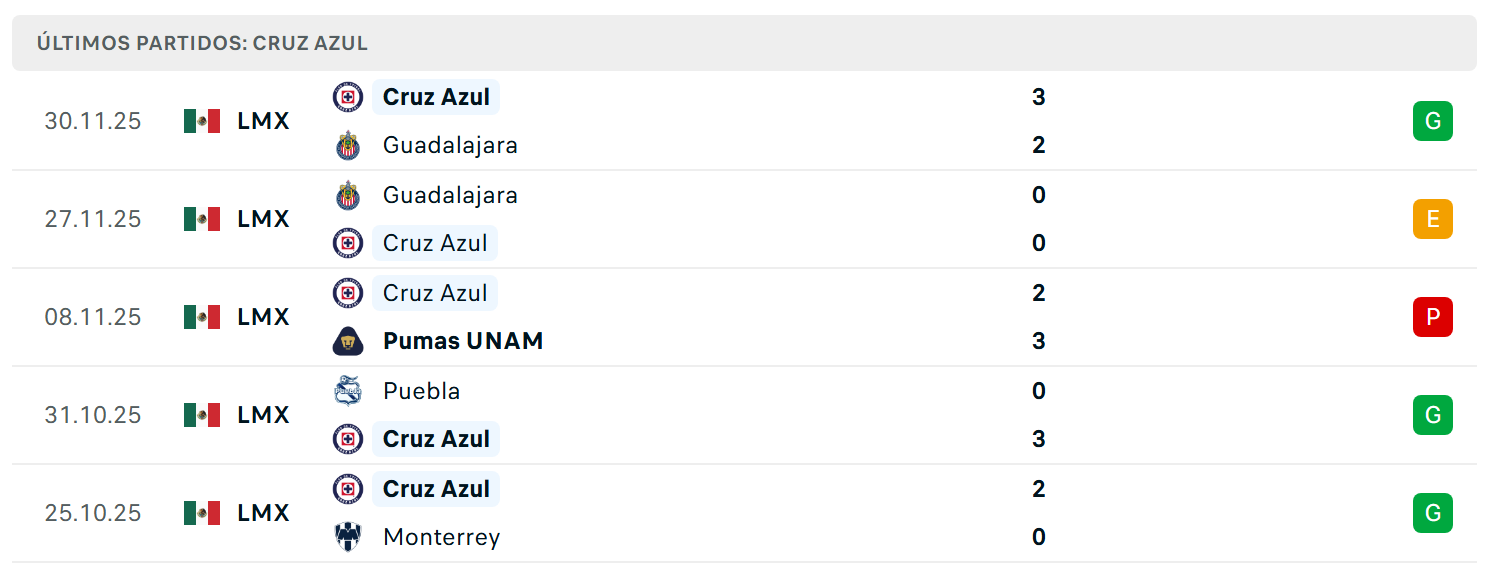Click Últimos Partidos: Cruz Azul header
Screen dimensions: 1492x582
pos(203,43)
